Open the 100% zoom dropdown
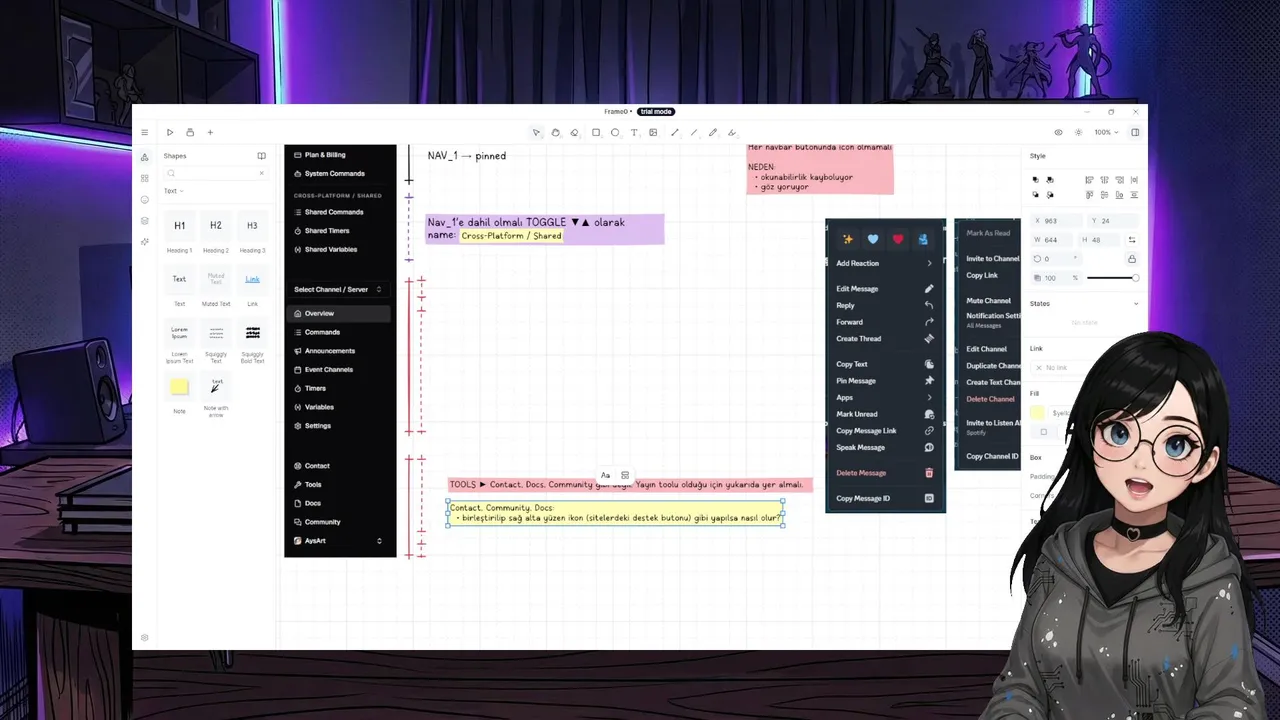This screenshot has height=720, width=1280. [x=1106, y=132]
